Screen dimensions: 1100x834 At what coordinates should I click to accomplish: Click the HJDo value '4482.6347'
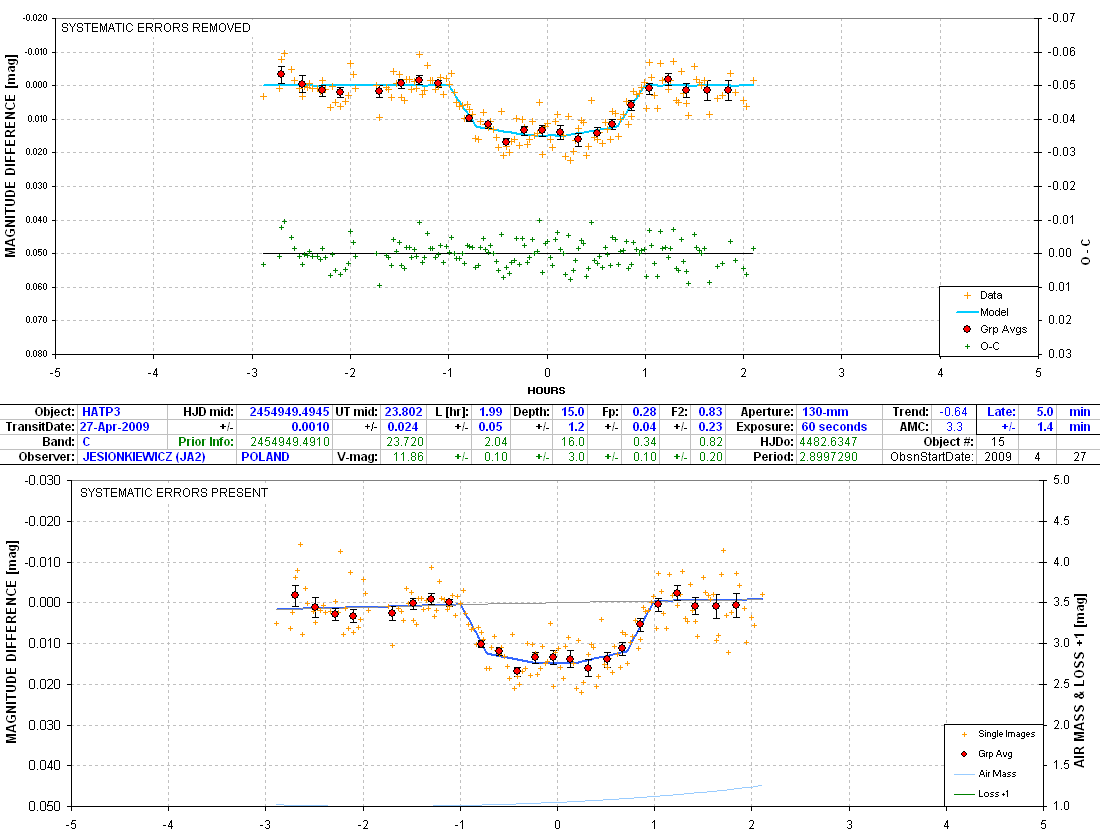[x=827, y=441]
